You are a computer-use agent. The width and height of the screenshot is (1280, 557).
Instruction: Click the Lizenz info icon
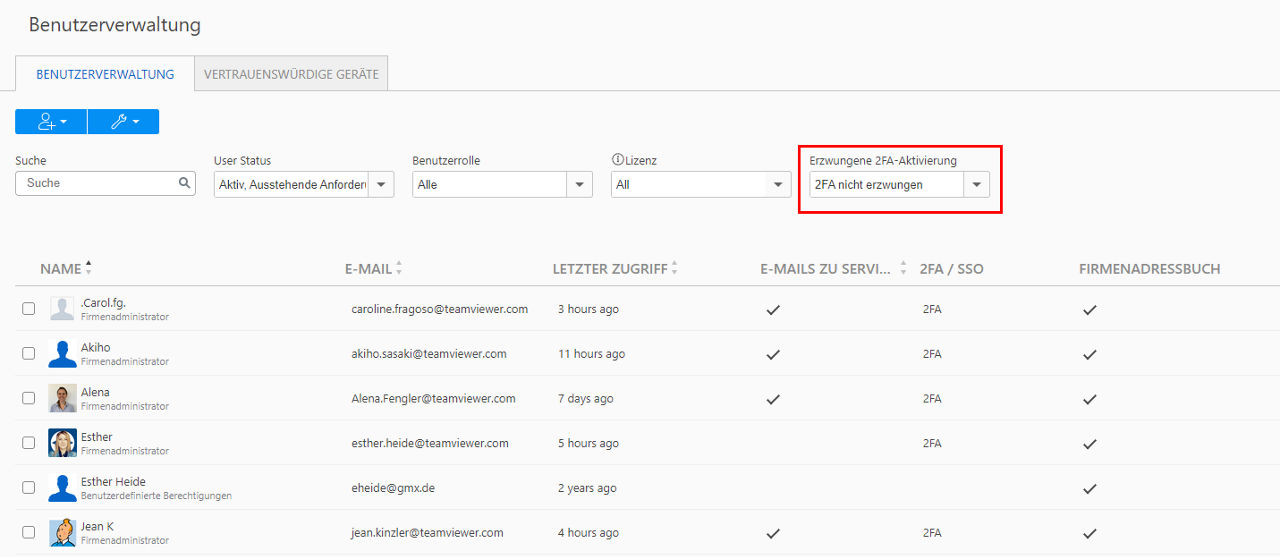click(x=618, y=160)
